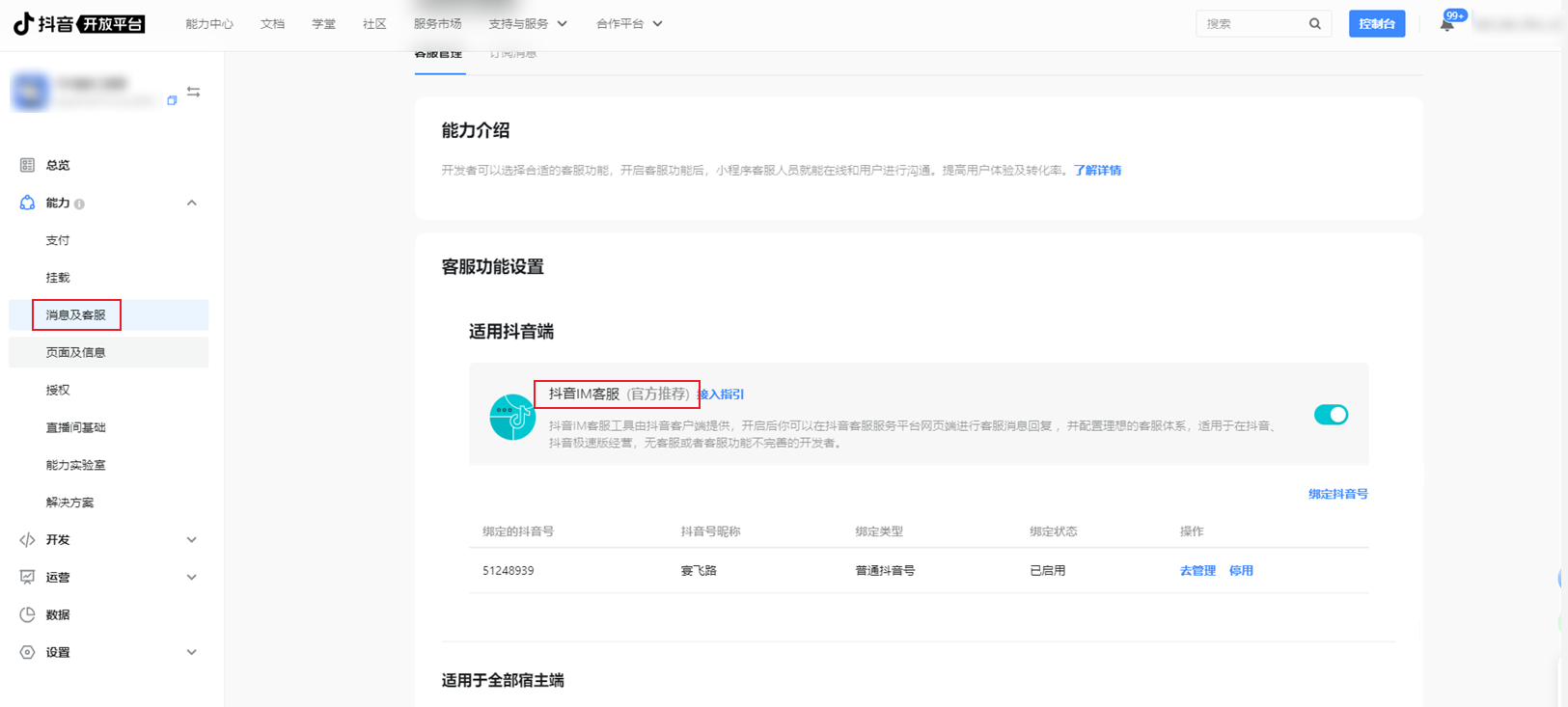The image size is (1568, 707).
Task: Open the 了解详情 link
Action: tap(1098, 171)
